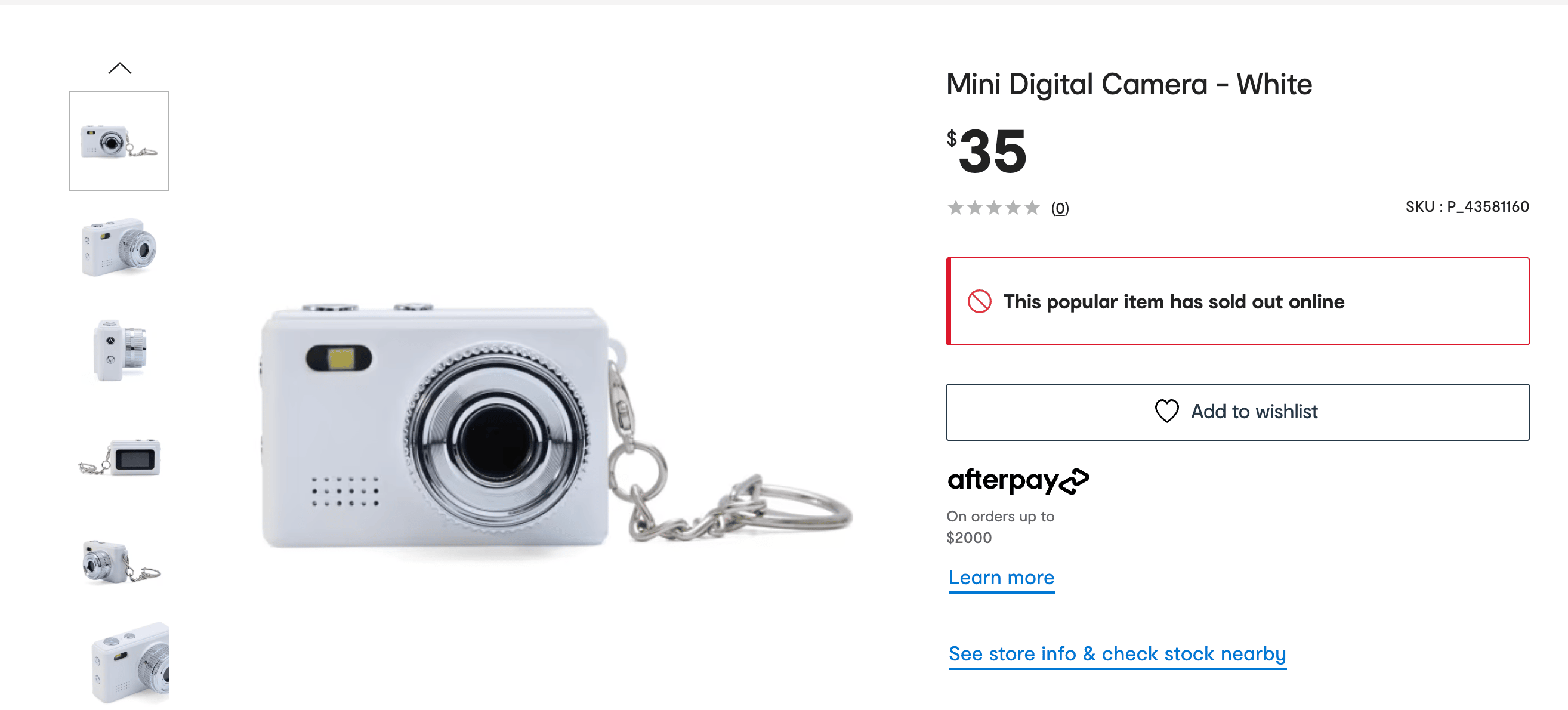This screenshot has height=710, width=1568.
Task: Open Afterpay Learn more link
Action: (x=1001, y=578)
